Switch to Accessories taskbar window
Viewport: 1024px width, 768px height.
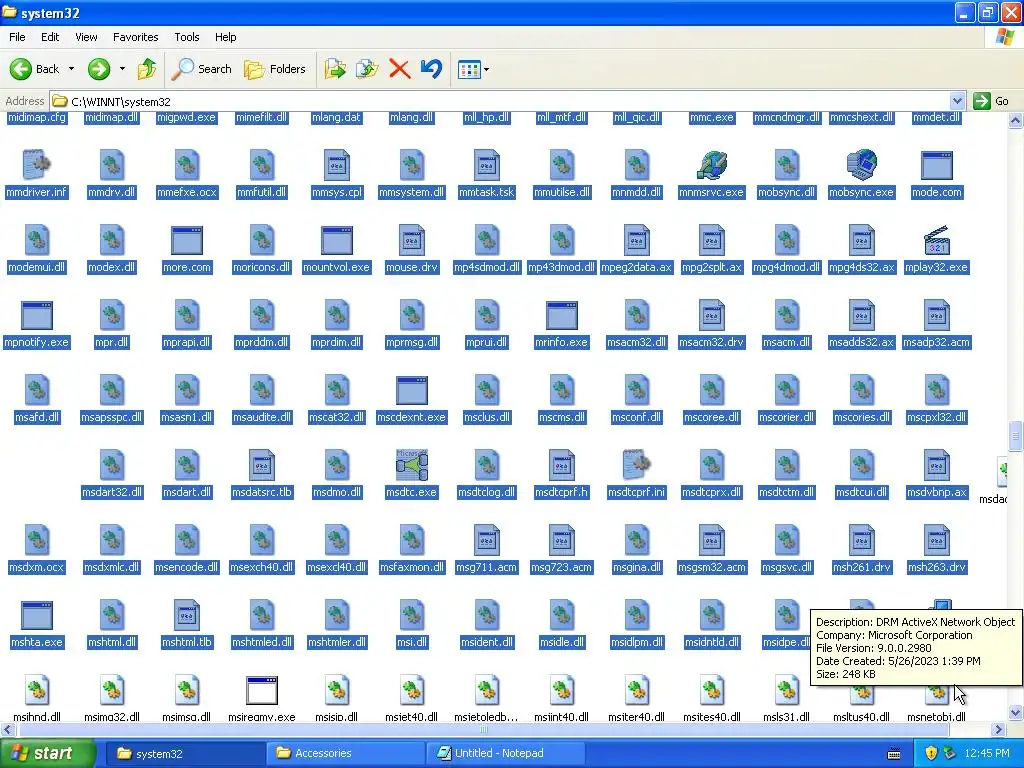coord(345,753)
